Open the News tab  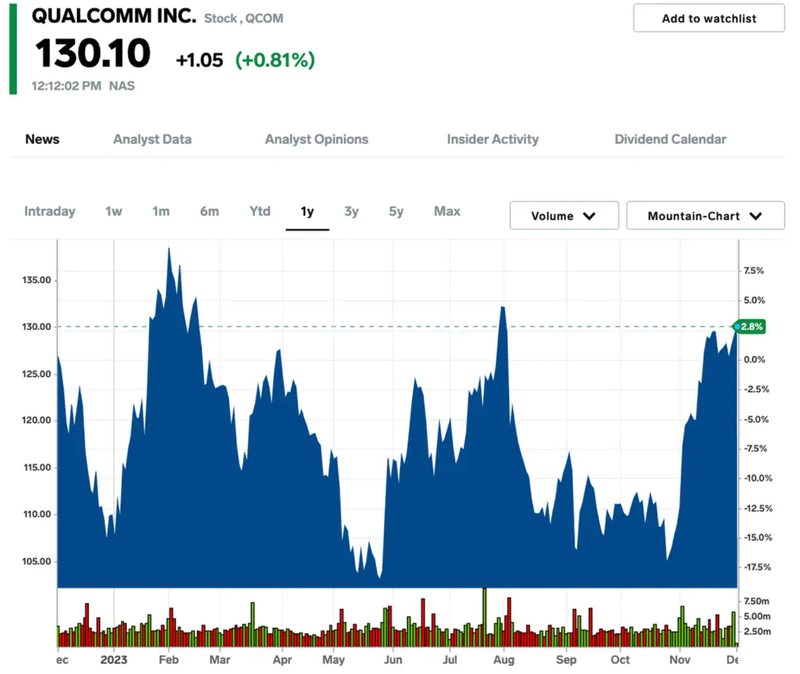(42, 139)
